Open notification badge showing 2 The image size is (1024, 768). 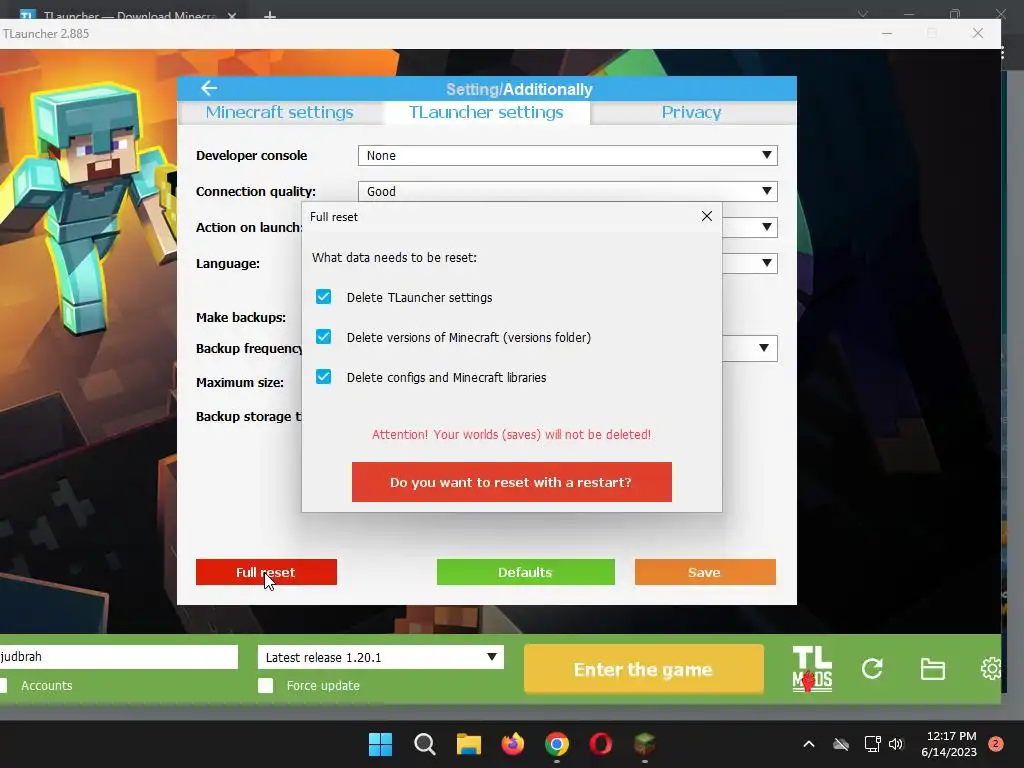995,744
